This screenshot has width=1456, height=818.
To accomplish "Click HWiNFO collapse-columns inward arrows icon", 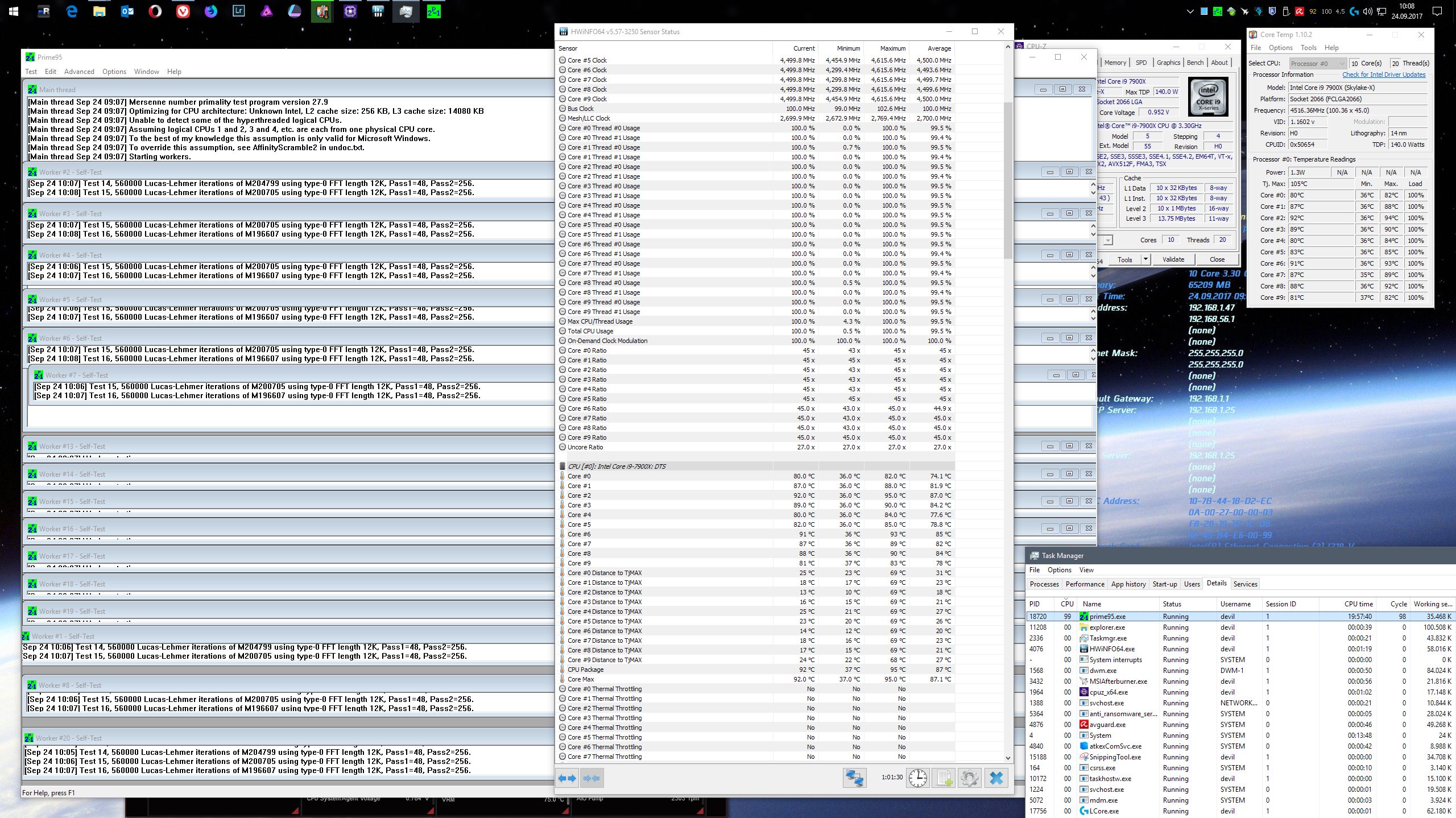I will (591, 778).
